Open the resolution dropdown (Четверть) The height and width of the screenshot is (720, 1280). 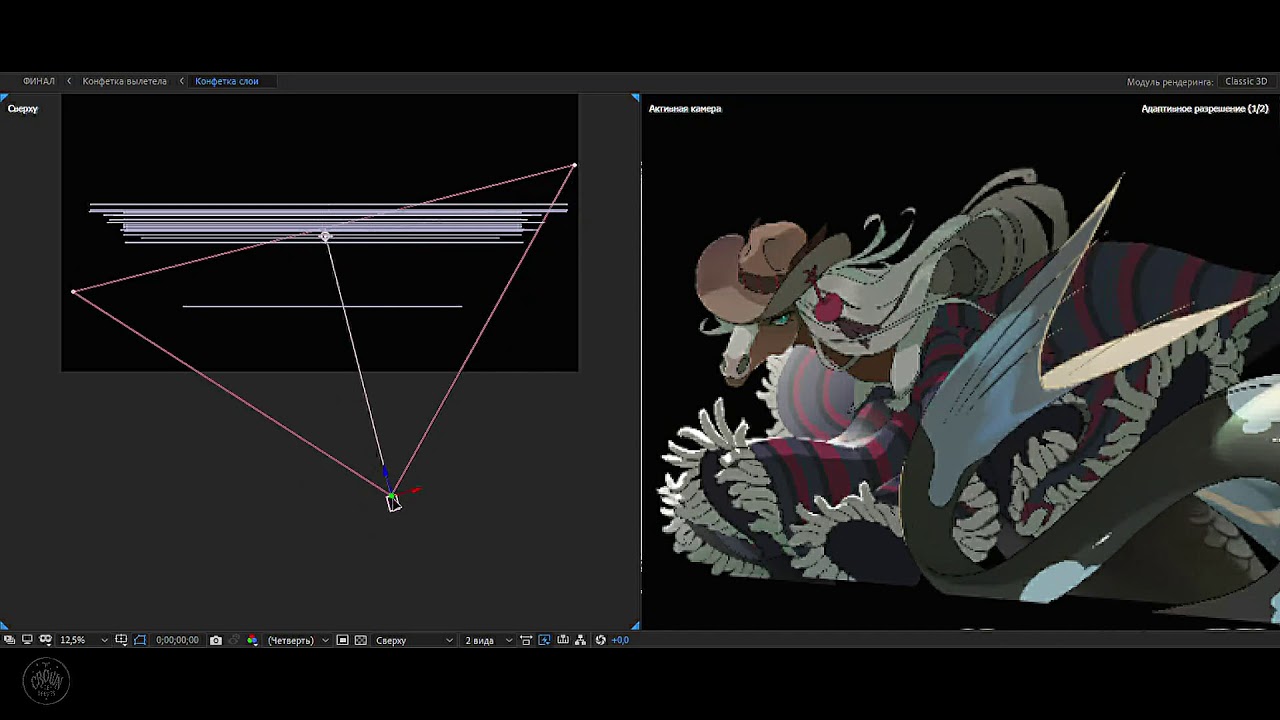(298, 640)
